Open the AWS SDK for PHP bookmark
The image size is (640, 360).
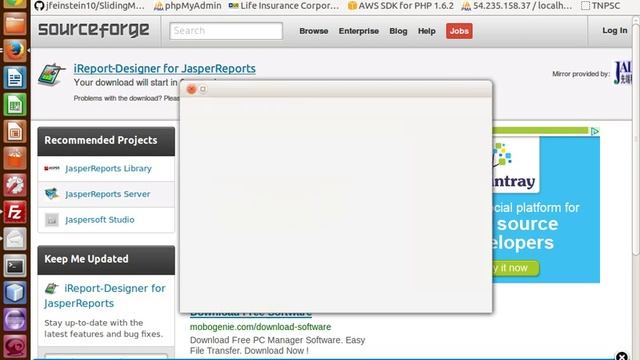tap(401, 6)
